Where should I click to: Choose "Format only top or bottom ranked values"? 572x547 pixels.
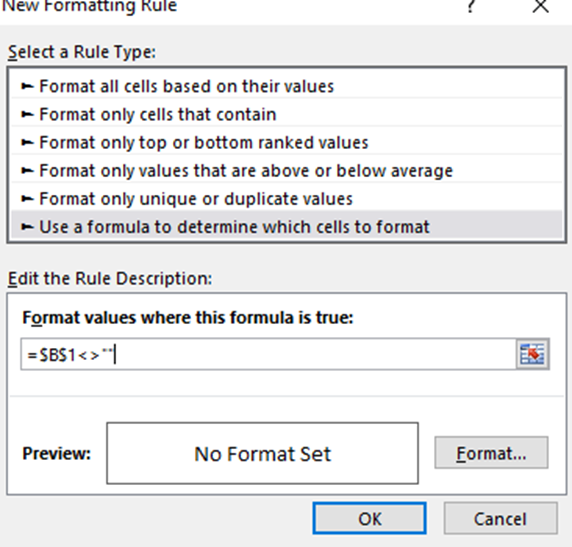click(x=287, y=143)
